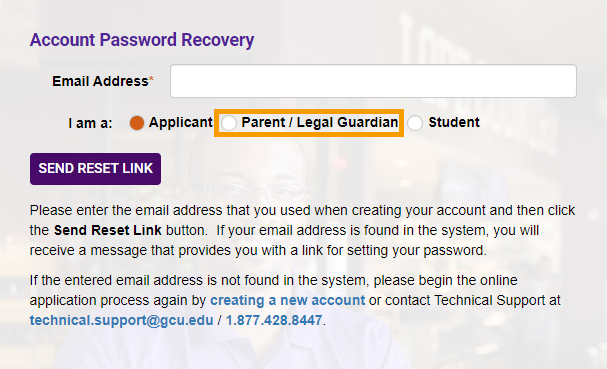Select the Applicant radio button

[x=137, y=123]
